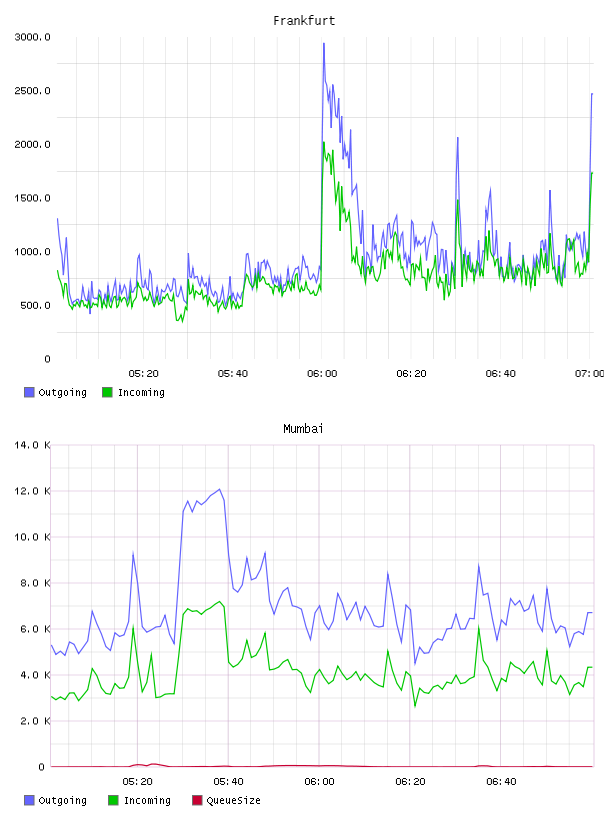Click the 06:40 time label in Mumbai chart
Image resolution: width=608 pixels, height=816 pixels.
pyautogui.click(x=501, y=782)
